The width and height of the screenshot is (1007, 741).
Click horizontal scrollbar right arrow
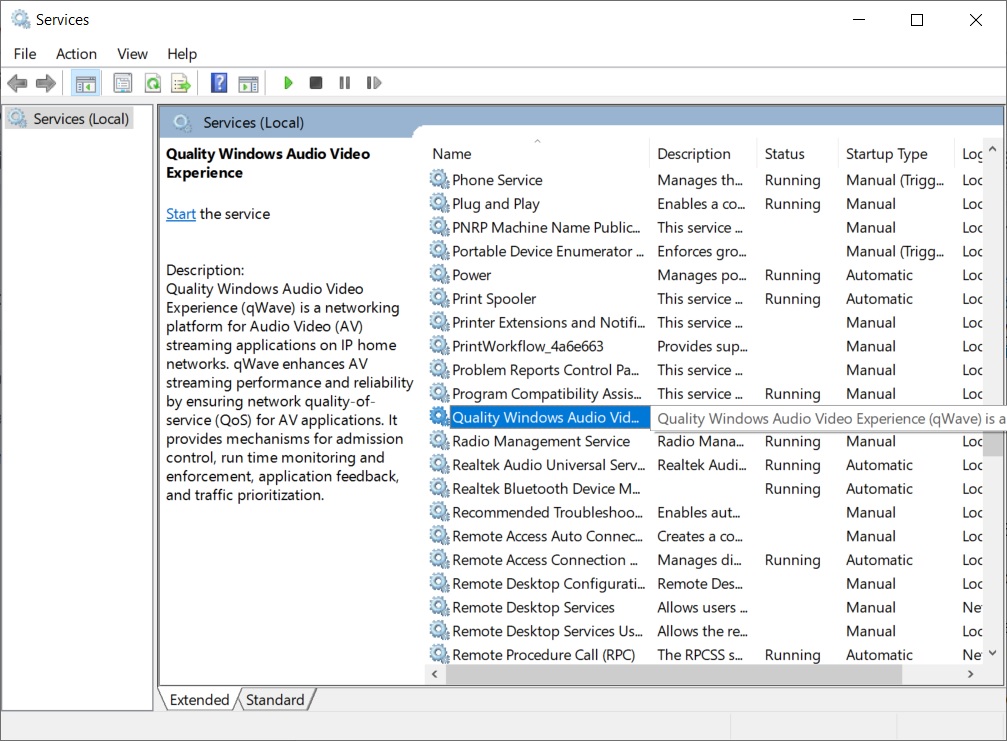pos(970,674)
